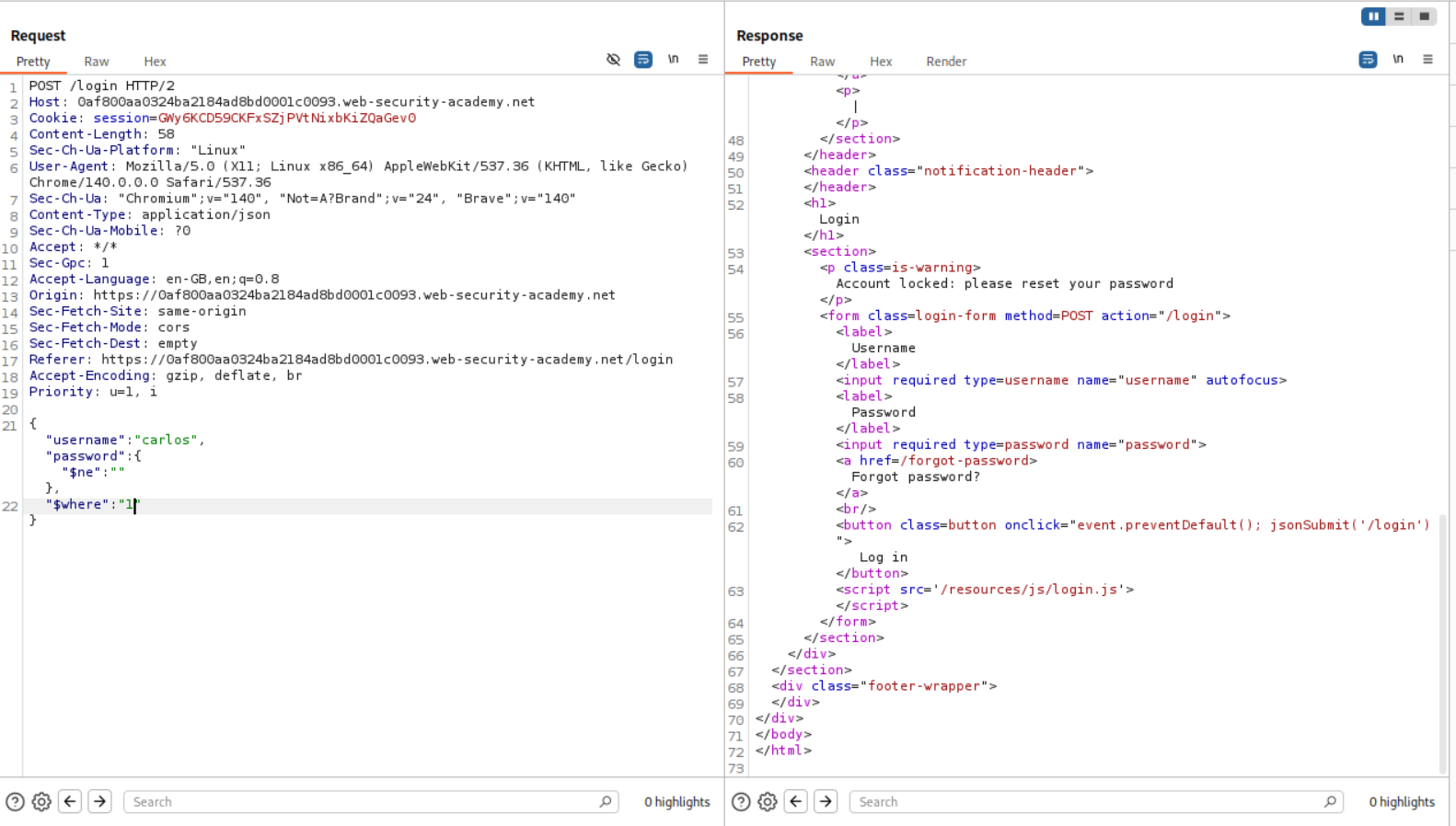Open Response panel options hamburger menu

(x=1427, y=60)
